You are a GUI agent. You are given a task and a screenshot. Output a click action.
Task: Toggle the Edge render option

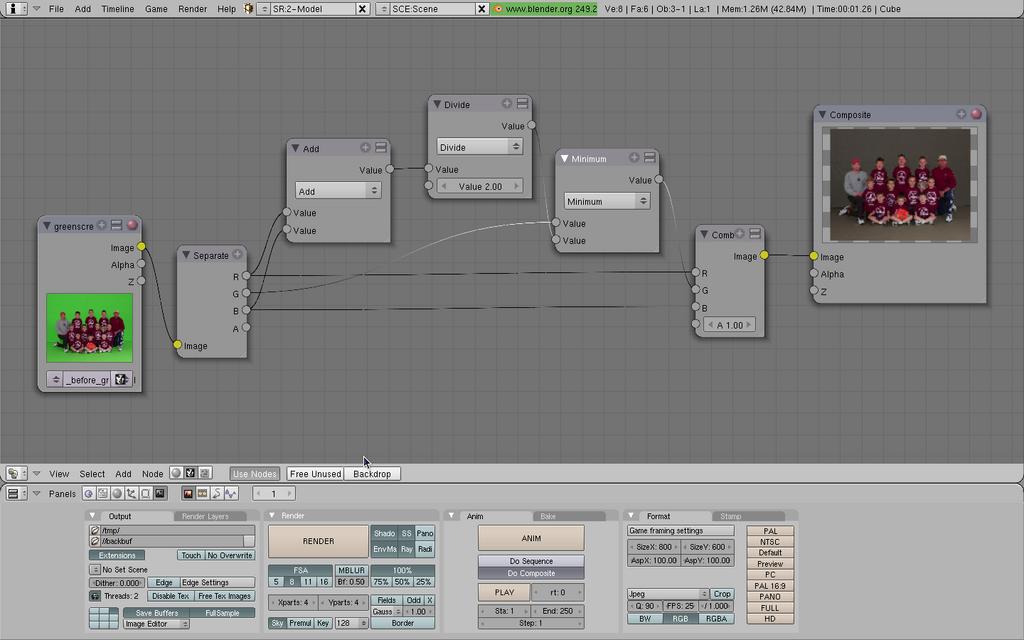(164, 583)
